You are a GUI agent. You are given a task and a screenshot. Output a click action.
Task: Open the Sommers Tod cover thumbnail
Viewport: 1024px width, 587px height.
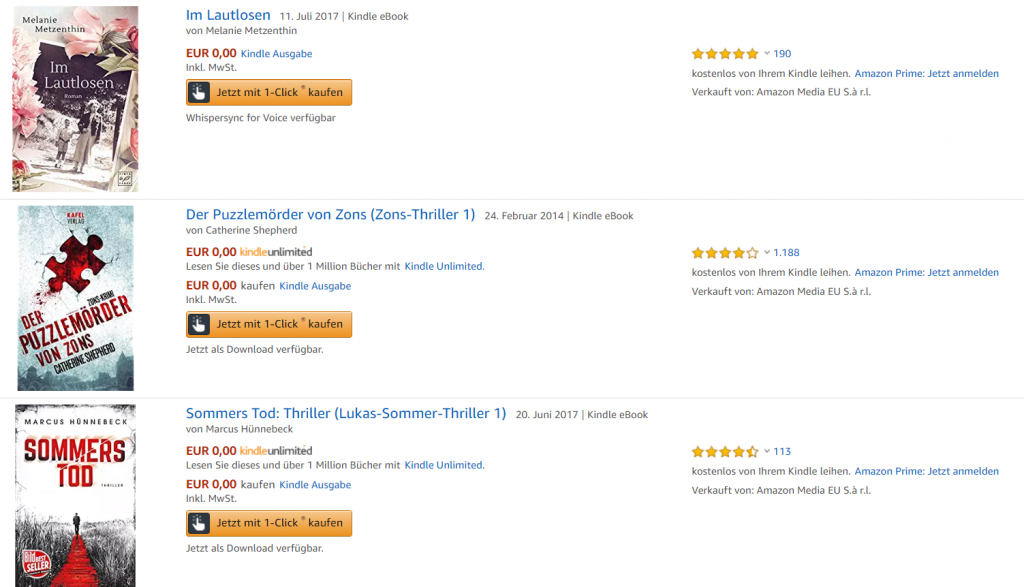(76, 495)
